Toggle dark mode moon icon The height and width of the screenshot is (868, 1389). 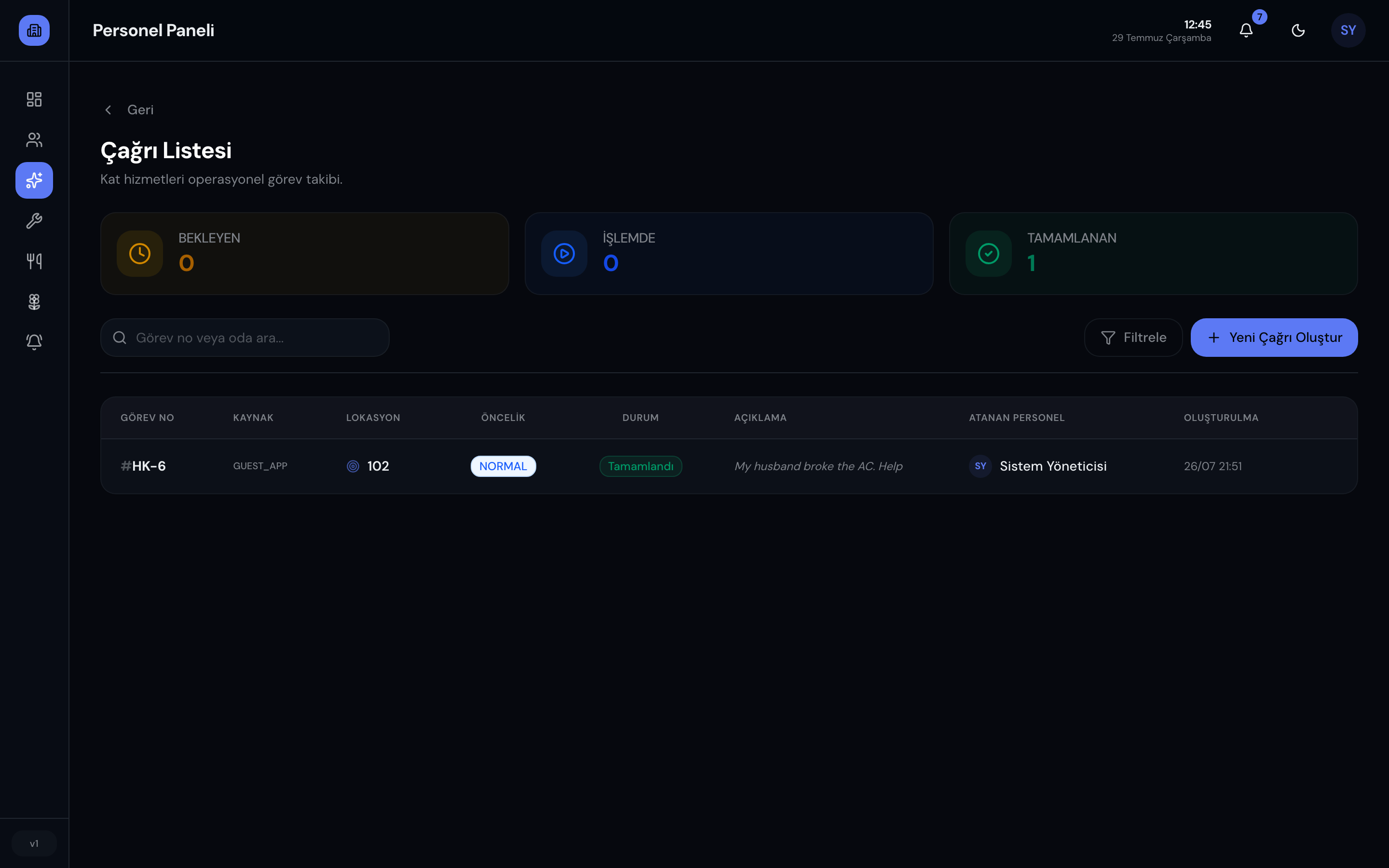pyautogui.click(x=1298, y=30)
